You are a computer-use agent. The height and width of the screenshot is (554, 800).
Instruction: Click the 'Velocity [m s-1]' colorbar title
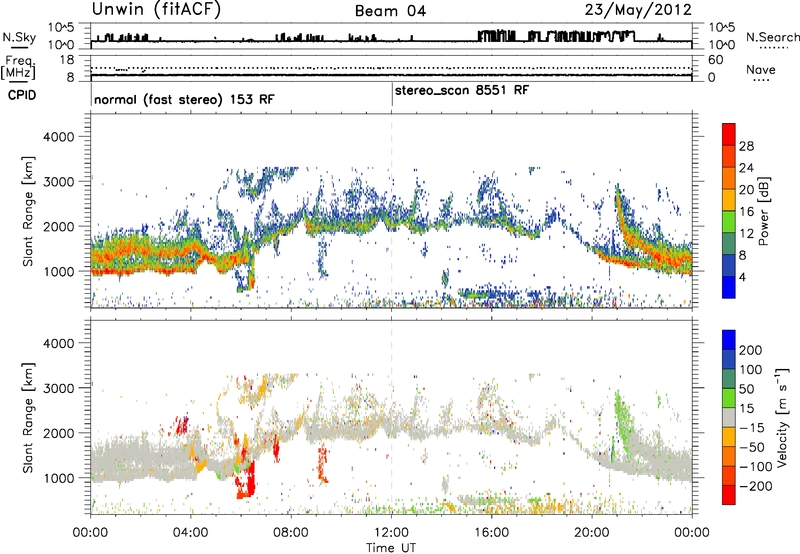coord(783,417)
